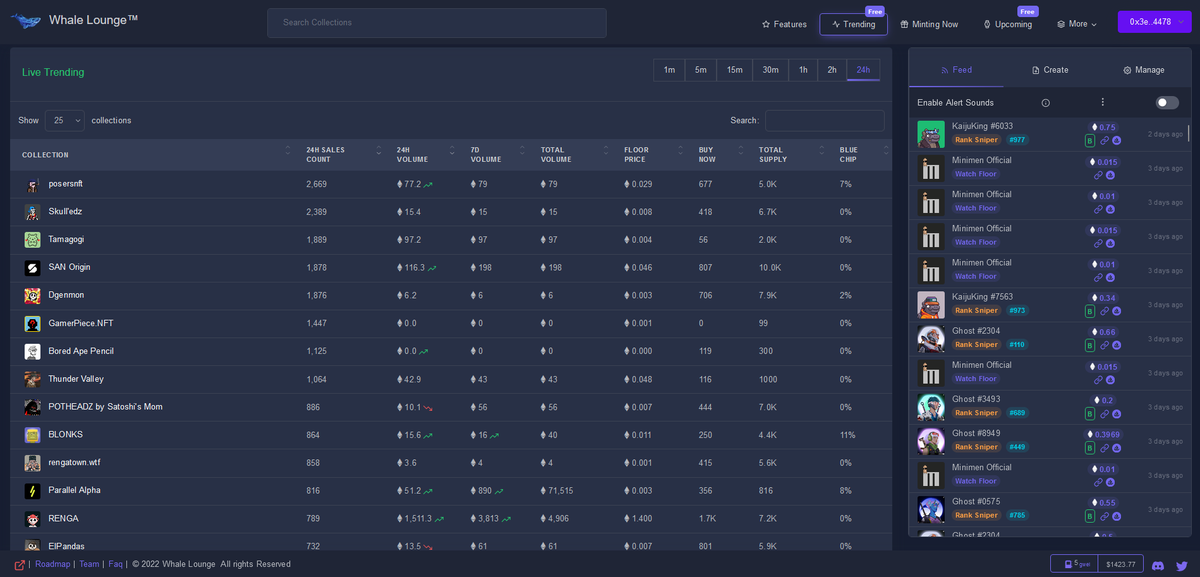Screen dimensions: 1200x577
Task: Sort by Blue Chip column
Action: tap(862, 155)
